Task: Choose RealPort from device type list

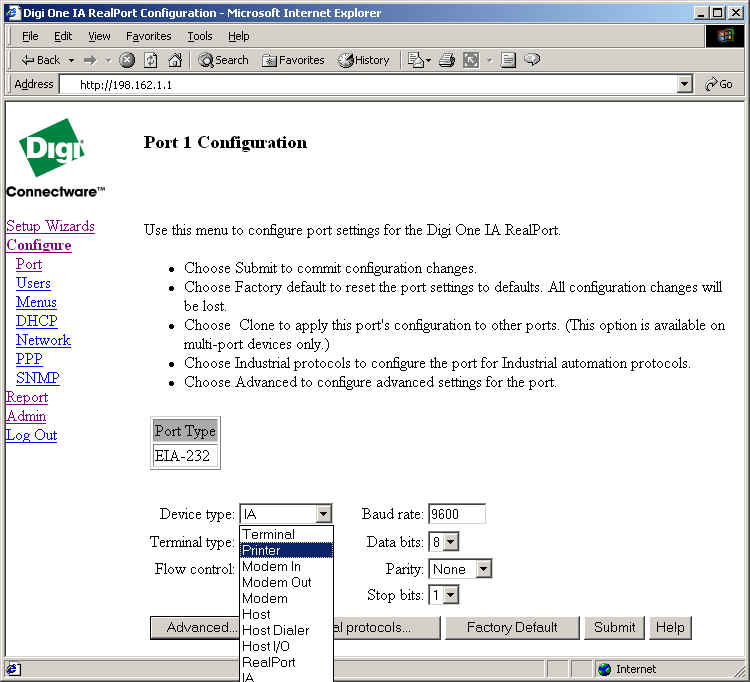Action: pyautogui.click(x=268, y=662)
